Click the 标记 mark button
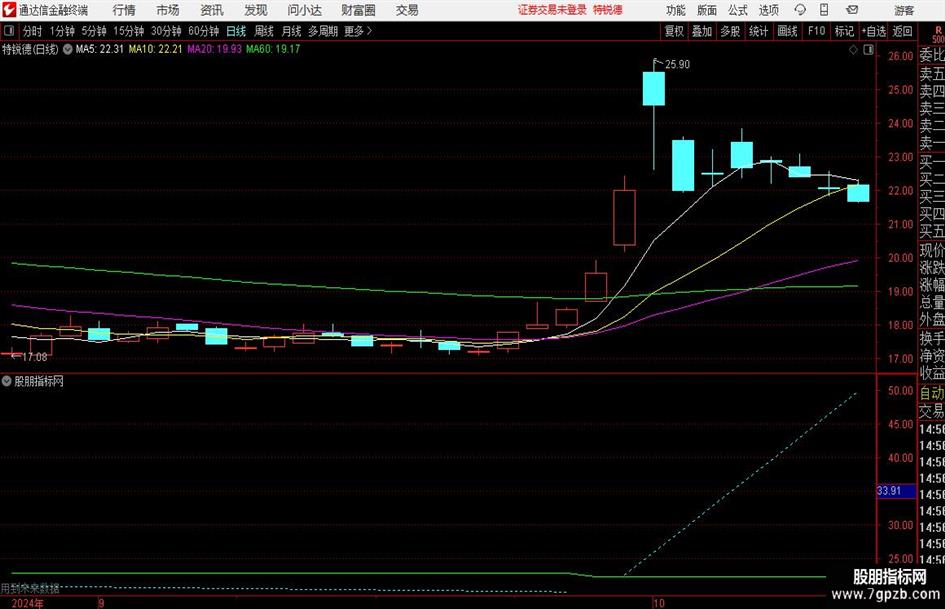 tap(844, 31)
